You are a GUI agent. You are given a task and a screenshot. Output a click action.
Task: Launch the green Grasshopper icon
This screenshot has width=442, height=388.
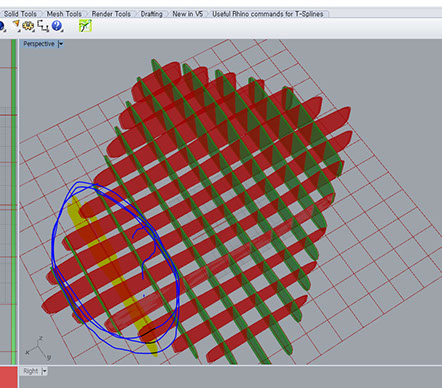point(85,26)
